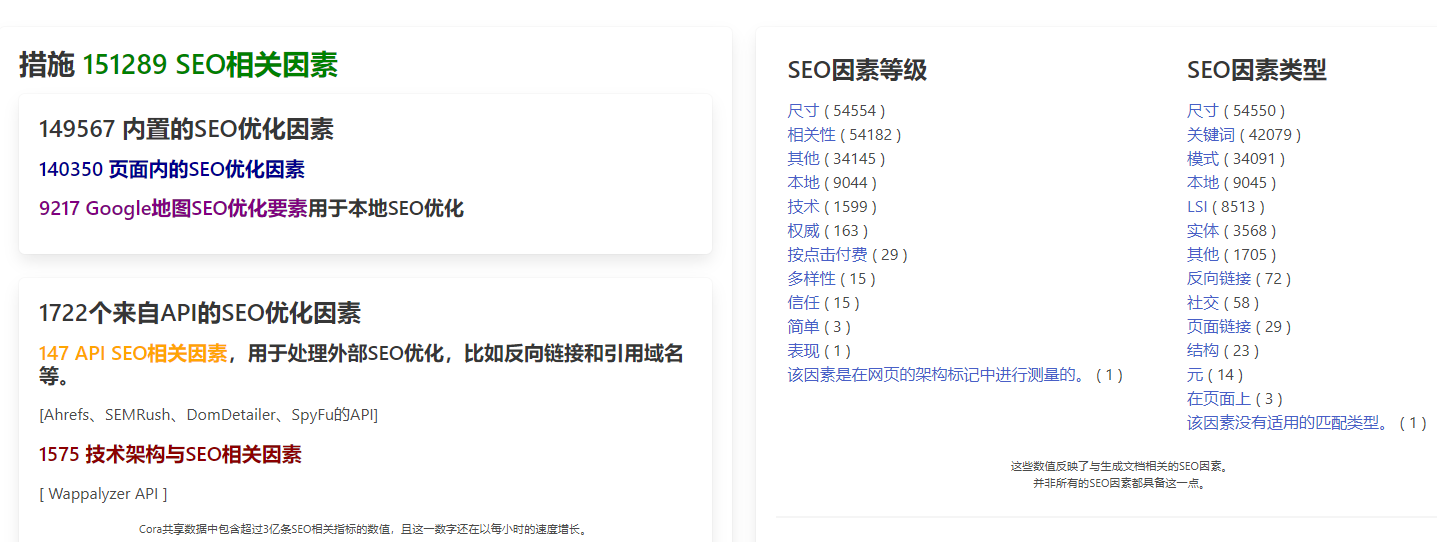Open 其他 link under SEO因素等级
This screenshot has width=1437, height=542.
[803, 159]
